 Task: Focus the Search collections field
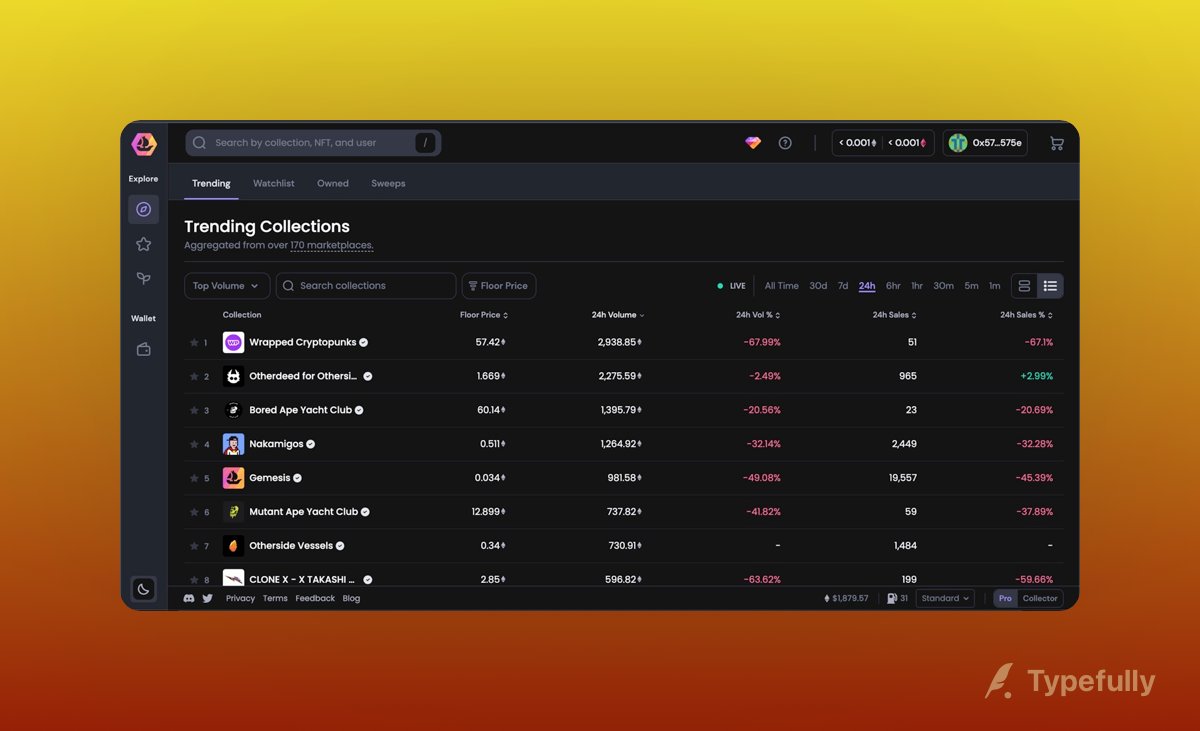(x=366, y=286)
